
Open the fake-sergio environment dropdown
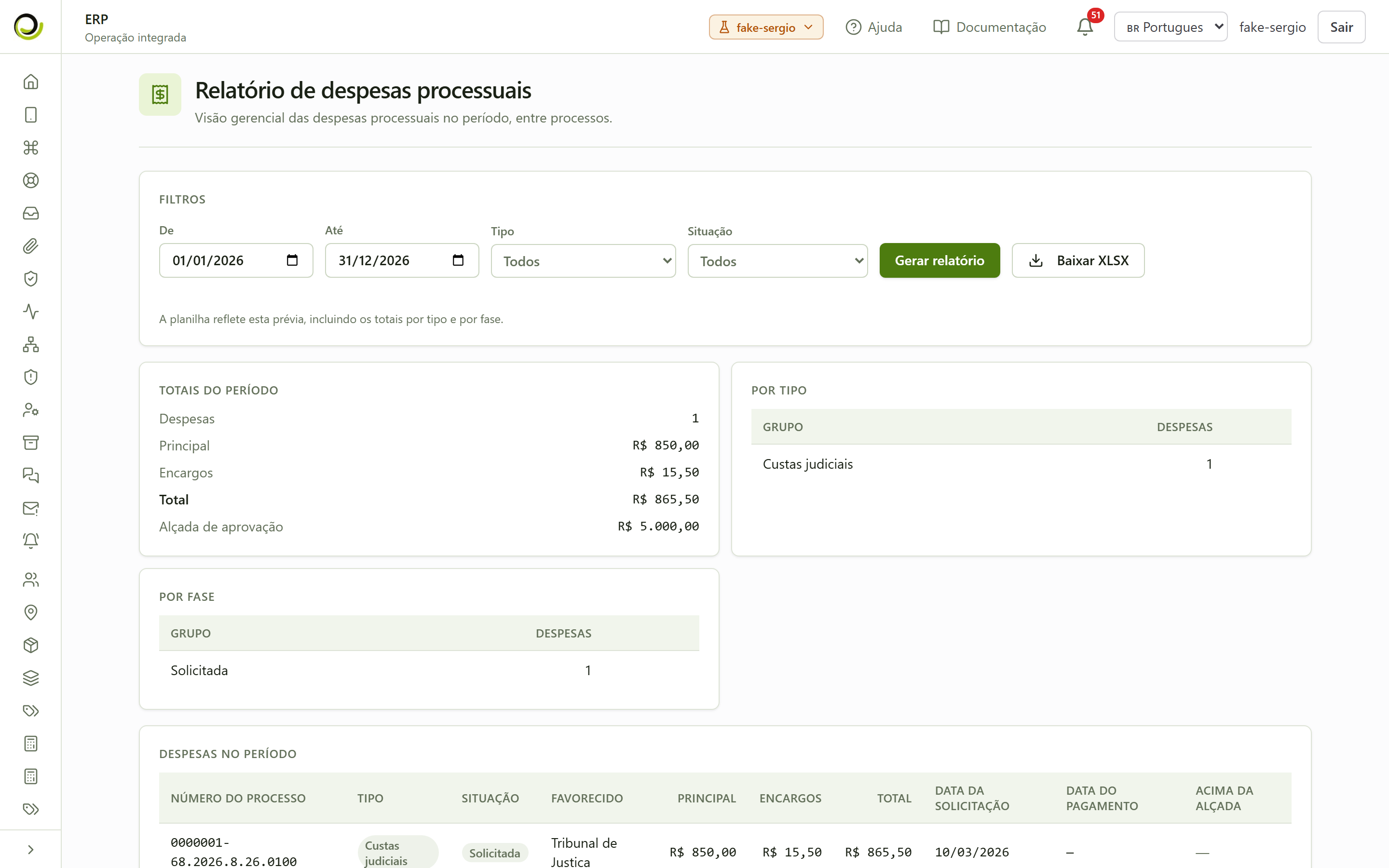(766, 27)
